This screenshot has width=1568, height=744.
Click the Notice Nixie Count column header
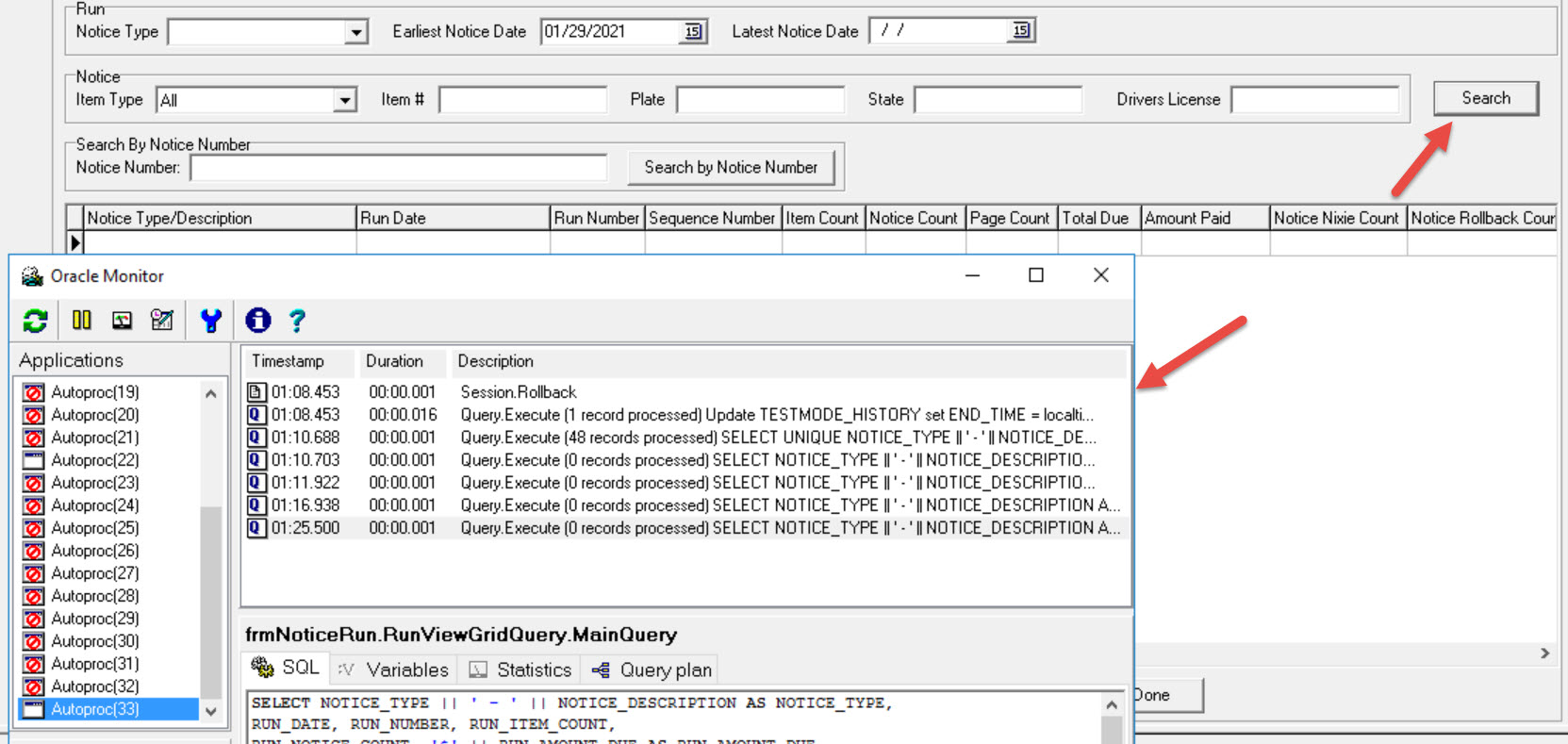pos(1338,218)
